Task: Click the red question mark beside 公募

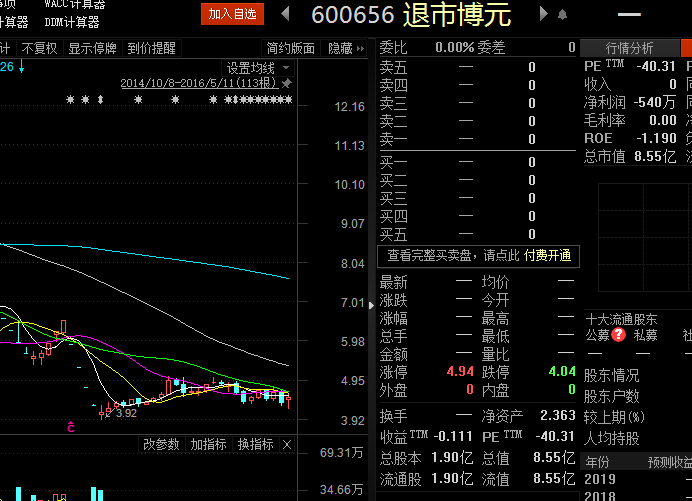Action: [618, 335]
